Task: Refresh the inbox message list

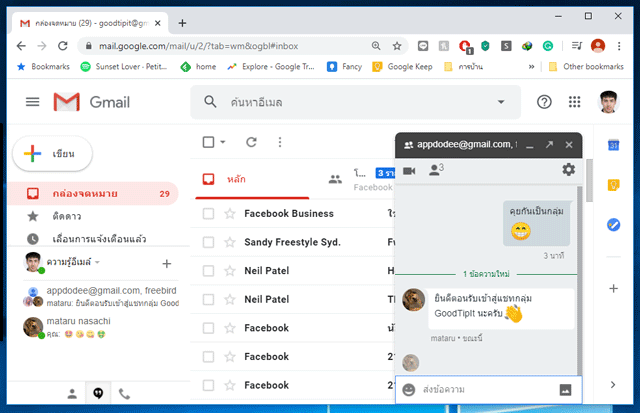Action: click(251, 142)
